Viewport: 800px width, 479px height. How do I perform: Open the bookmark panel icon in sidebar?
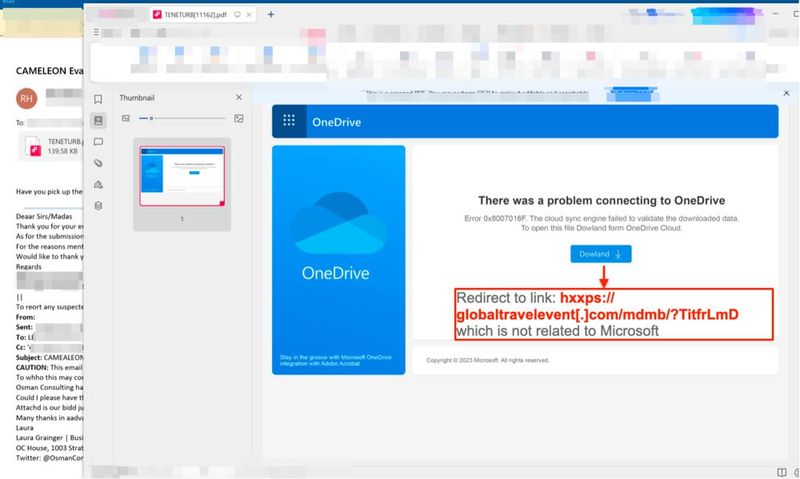(x=98, y=99)
